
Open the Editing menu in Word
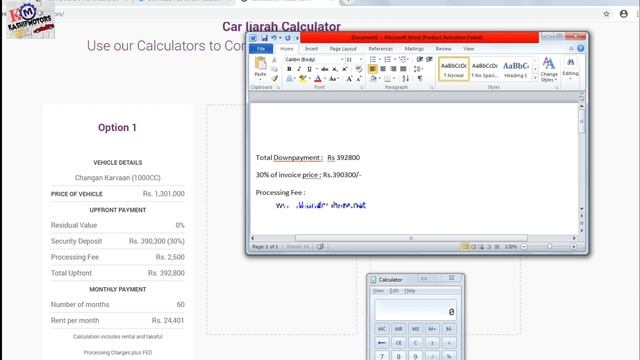coord(570,68)
